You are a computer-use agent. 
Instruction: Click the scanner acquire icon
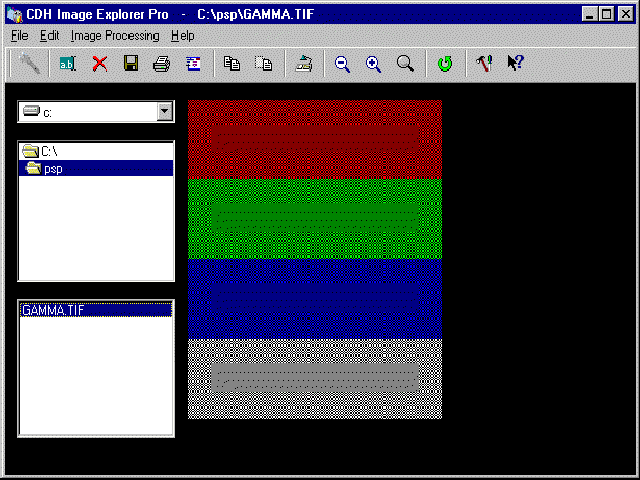click(303, 64)
